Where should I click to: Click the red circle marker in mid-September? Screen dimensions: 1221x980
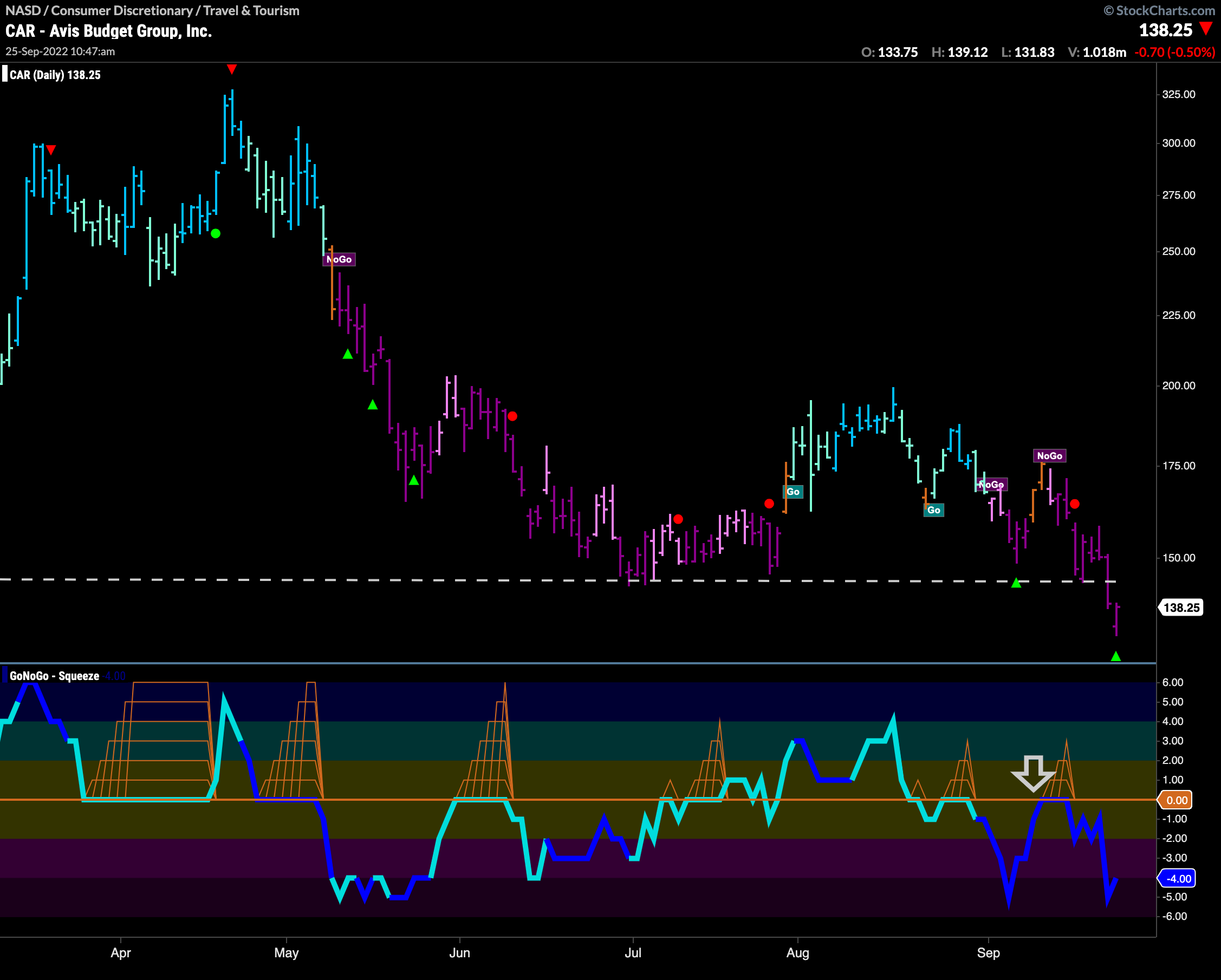(x=1074, y=504)
